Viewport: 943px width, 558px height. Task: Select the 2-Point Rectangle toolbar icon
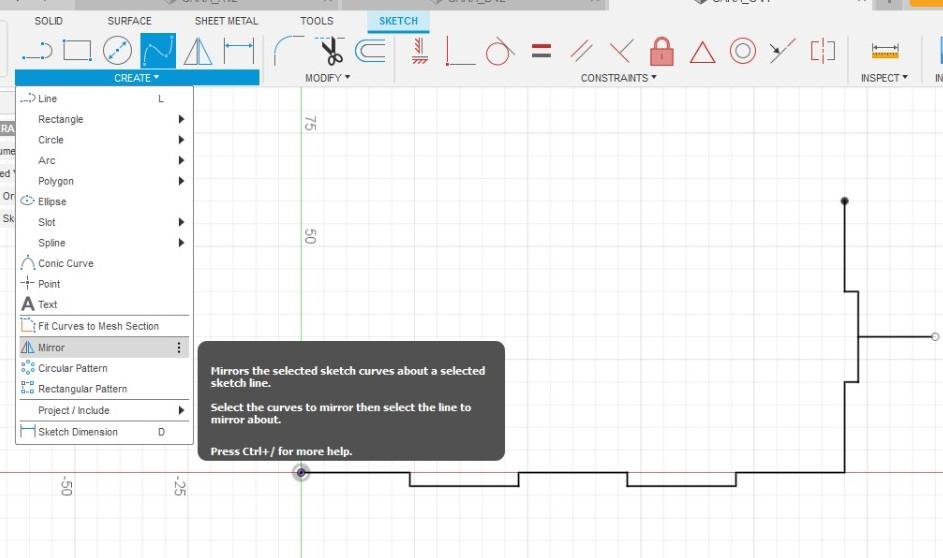(x=77, y=51)
